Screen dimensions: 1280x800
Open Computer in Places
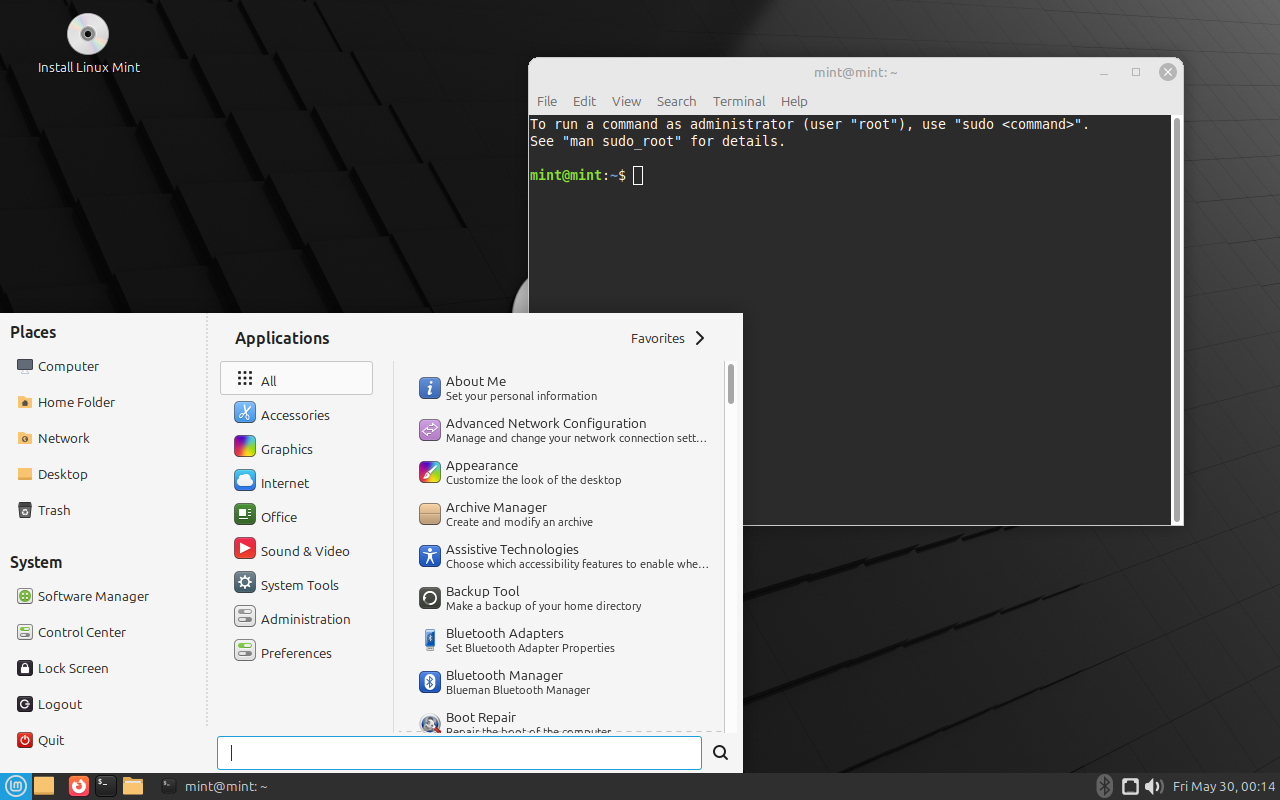58,366
